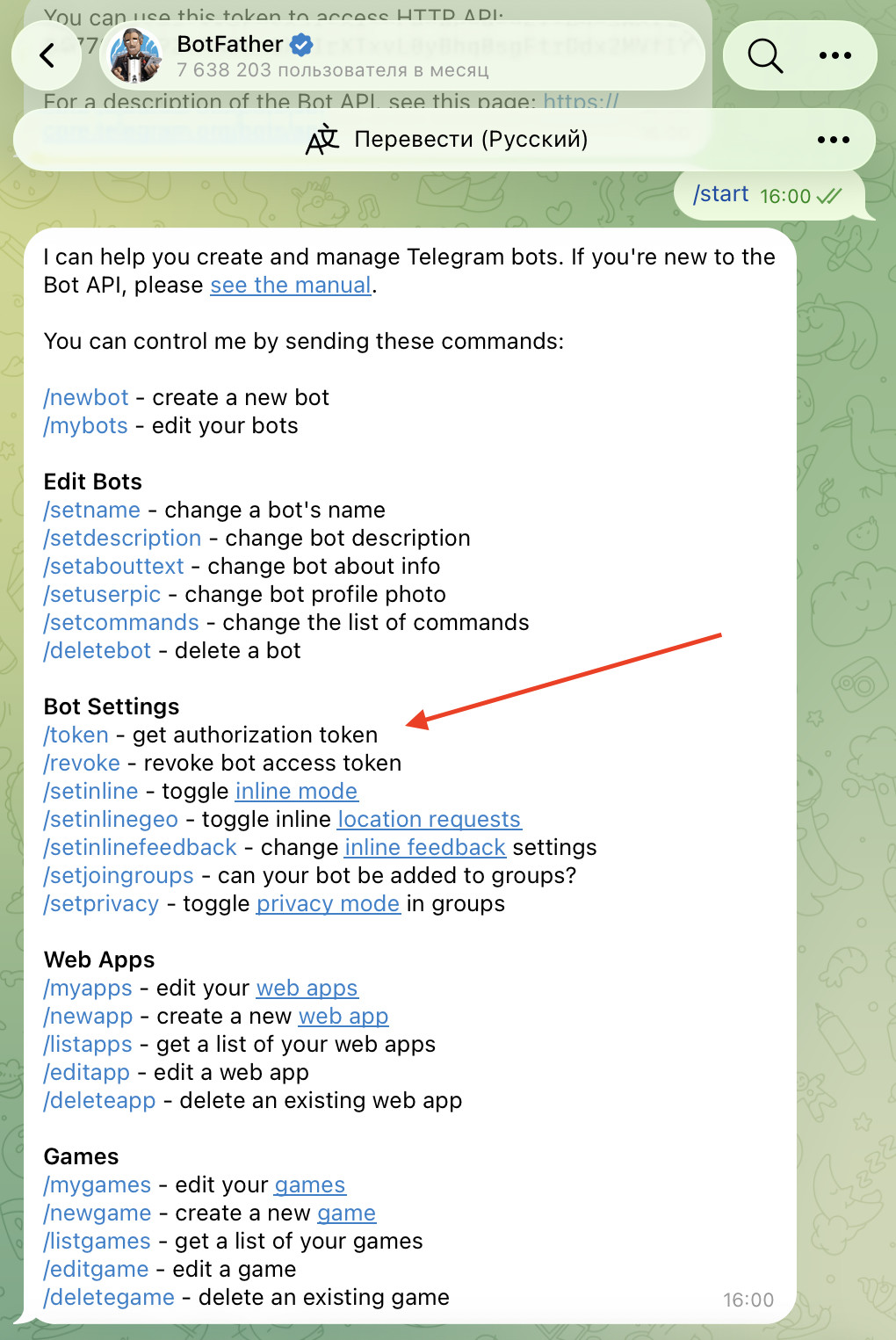The image size is (896, 1340).
Task: Open the BotFather chat title
Action: [x=230, y=44]
